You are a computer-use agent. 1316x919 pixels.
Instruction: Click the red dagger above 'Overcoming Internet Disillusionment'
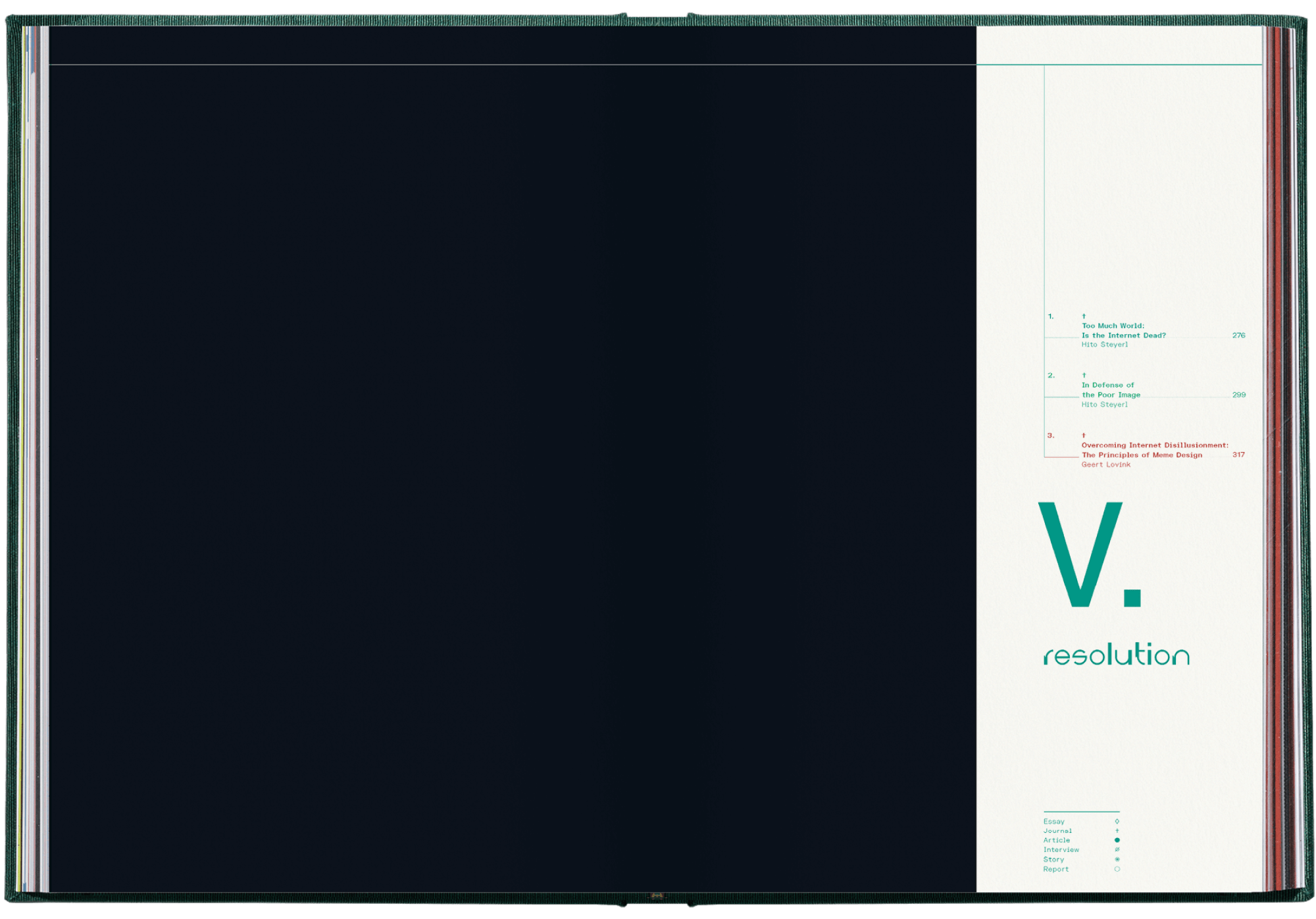click(1084, 435)
